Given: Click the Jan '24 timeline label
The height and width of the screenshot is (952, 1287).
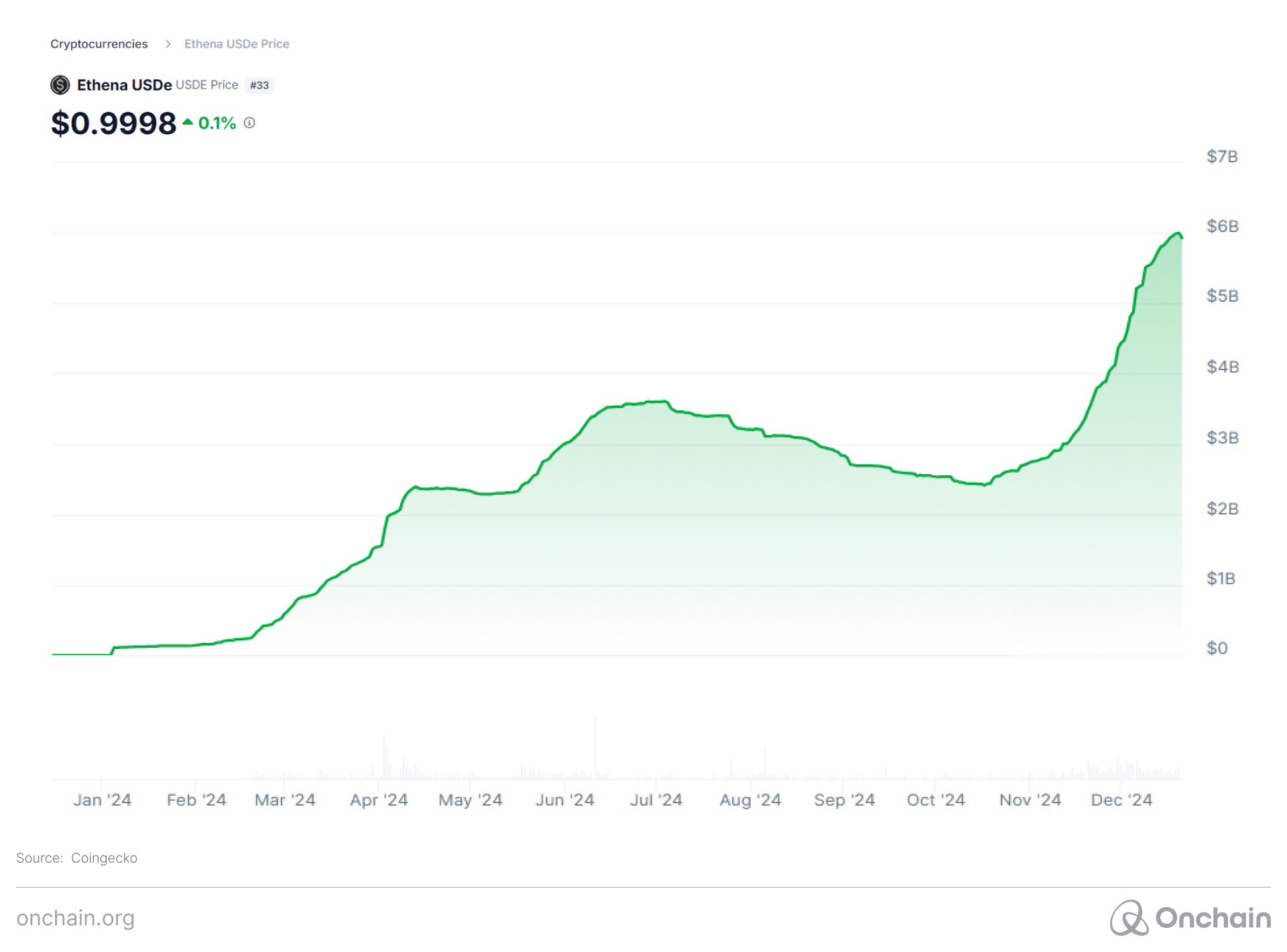Looking at the screenshot, I should [x=102, y=800].
